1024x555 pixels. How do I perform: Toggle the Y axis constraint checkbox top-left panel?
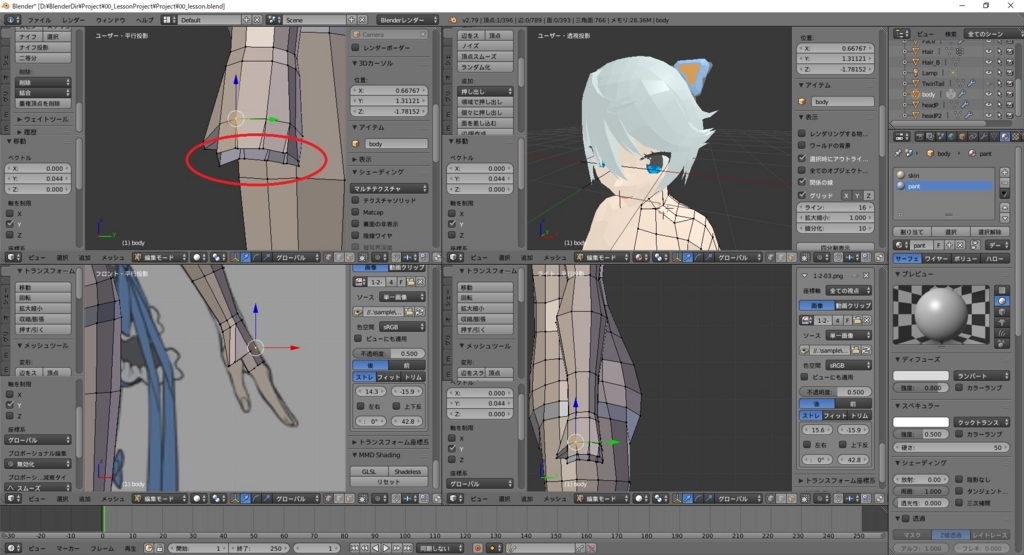tap(10, 224)
